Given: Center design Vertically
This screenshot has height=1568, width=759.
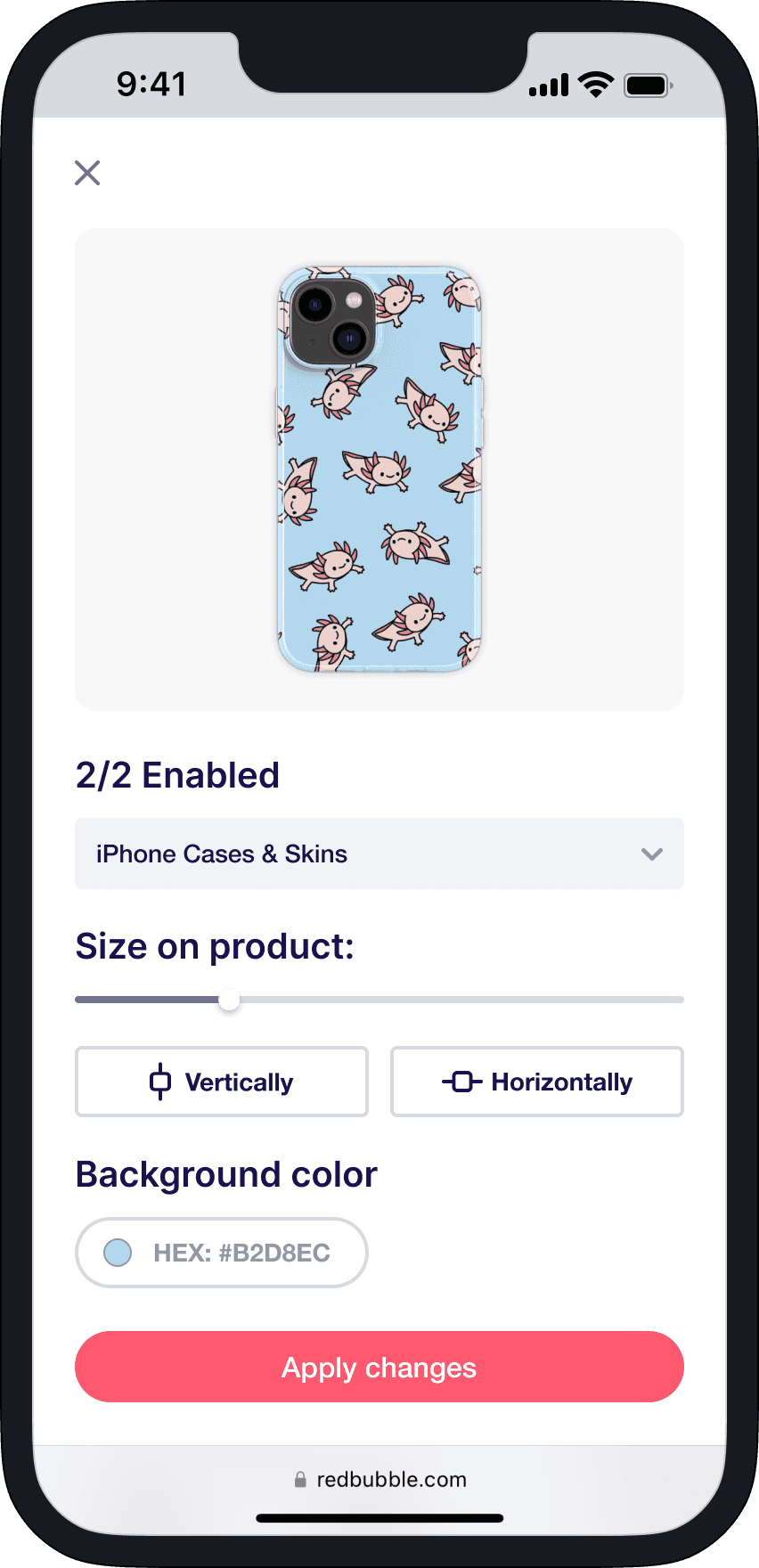Looking at the screenshot, I should click(x=222, y=1082).
